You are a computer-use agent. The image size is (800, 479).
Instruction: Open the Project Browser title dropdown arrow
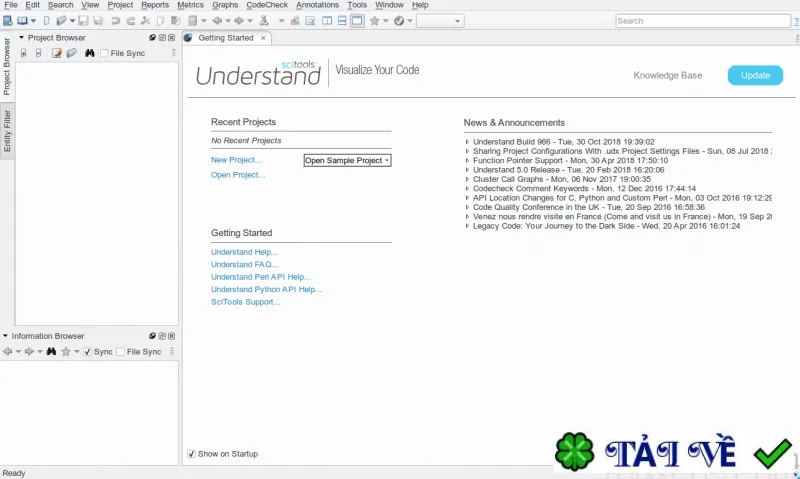[21, 38]
